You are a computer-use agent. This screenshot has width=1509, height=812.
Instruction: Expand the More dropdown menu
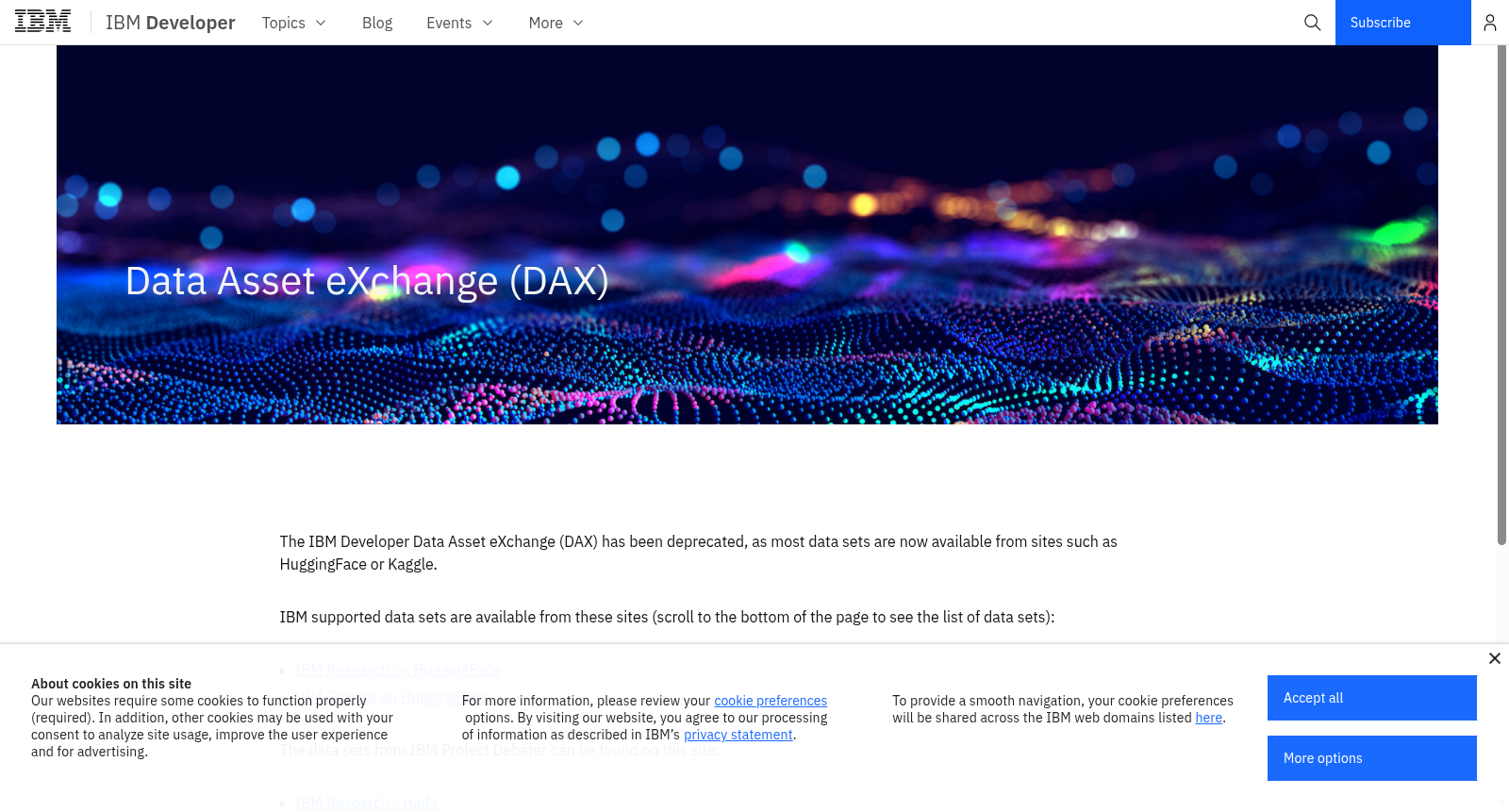556,23
